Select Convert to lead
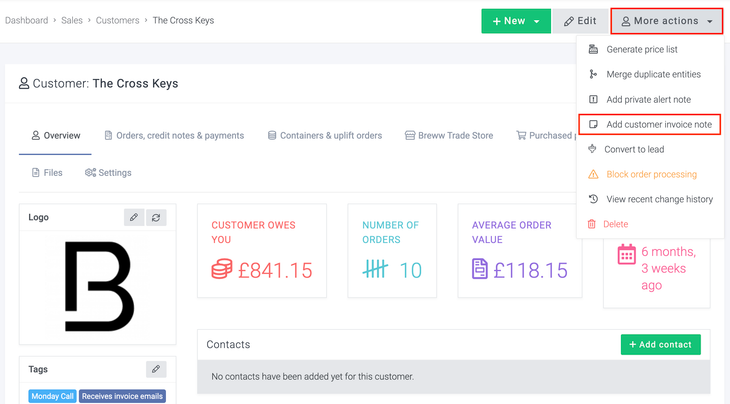Screen dimensions: 730x404 (x=634, y=149)
